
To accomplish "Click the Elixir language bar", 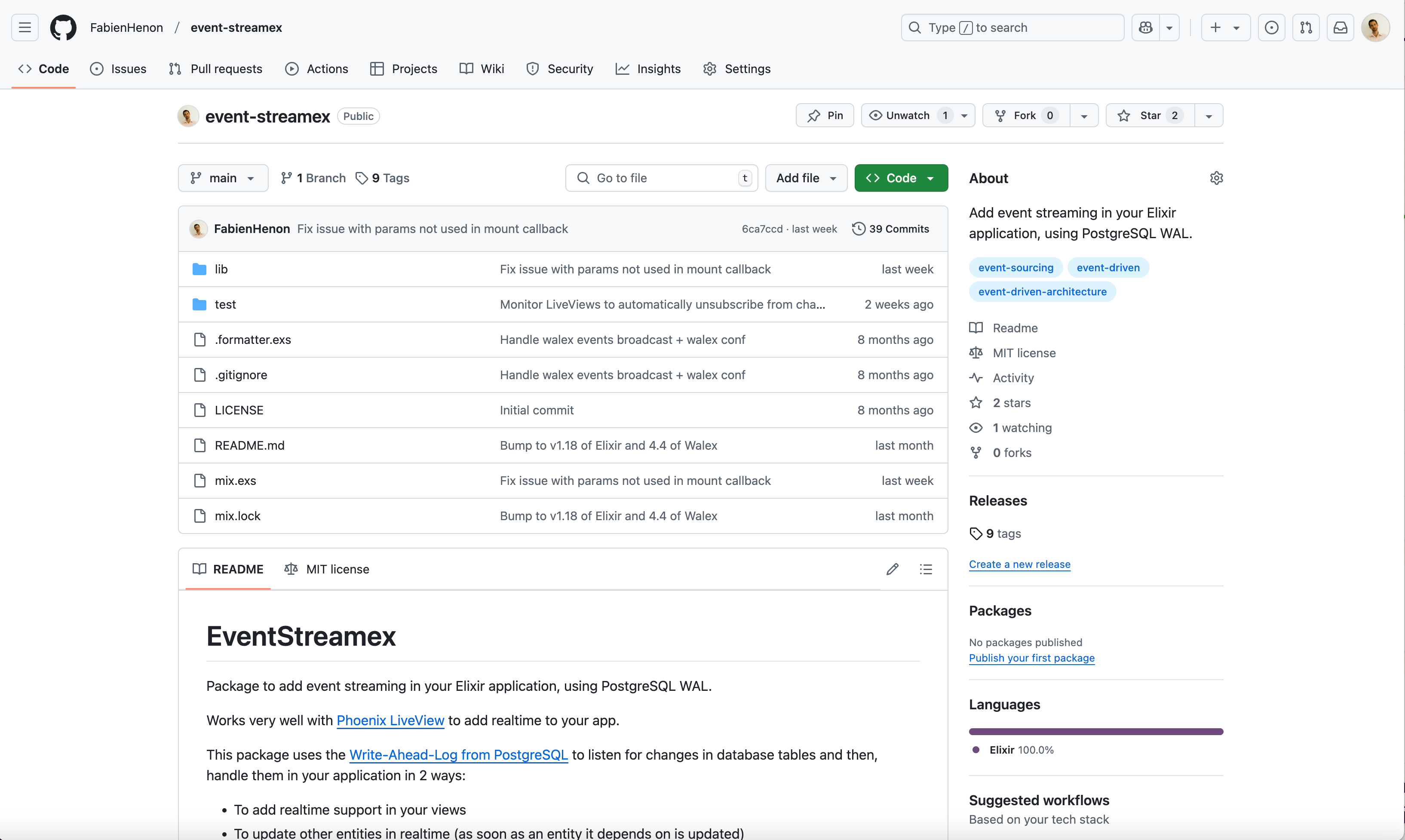I will (1095, 731).
